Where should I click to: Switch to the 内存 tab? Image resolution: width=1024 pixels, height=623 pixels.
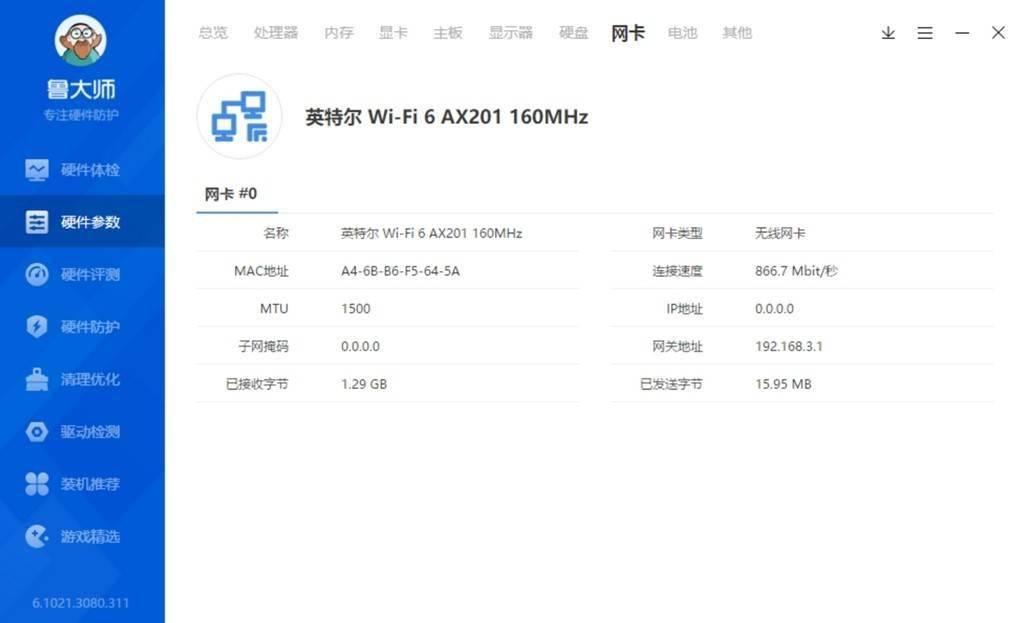coord(339,33)
